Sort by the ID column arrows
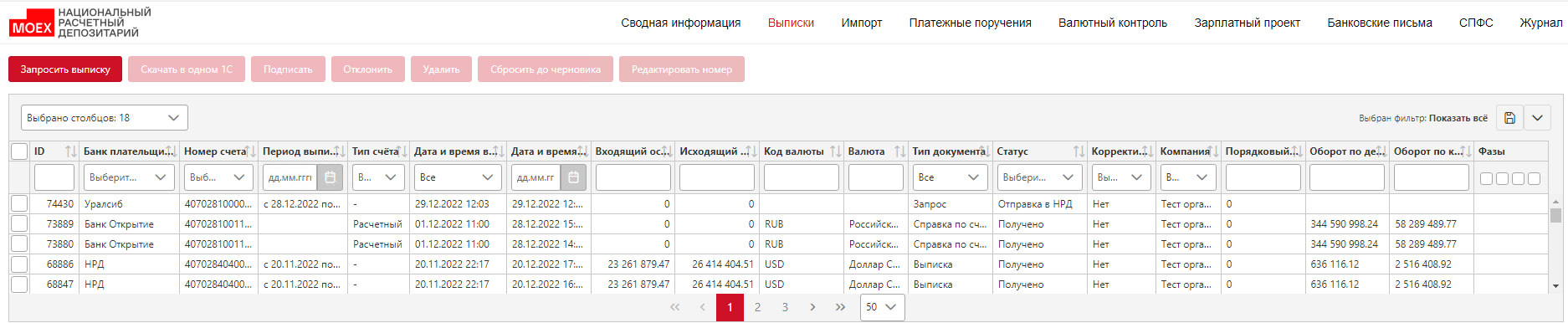 (70, 151)
